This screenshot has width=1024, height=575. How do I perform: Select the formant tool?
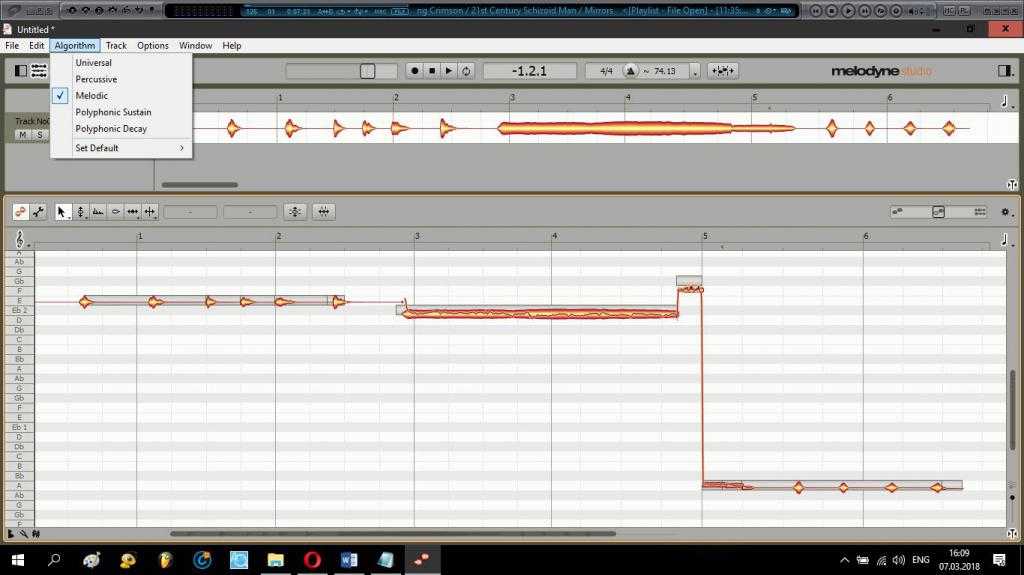click(98, 212)
